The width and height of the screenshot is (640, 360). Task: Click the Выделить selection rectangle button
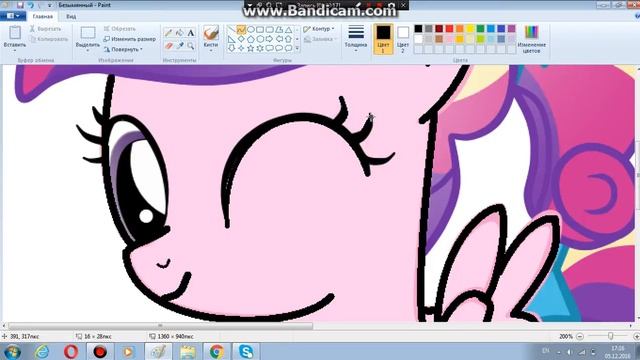88,33
